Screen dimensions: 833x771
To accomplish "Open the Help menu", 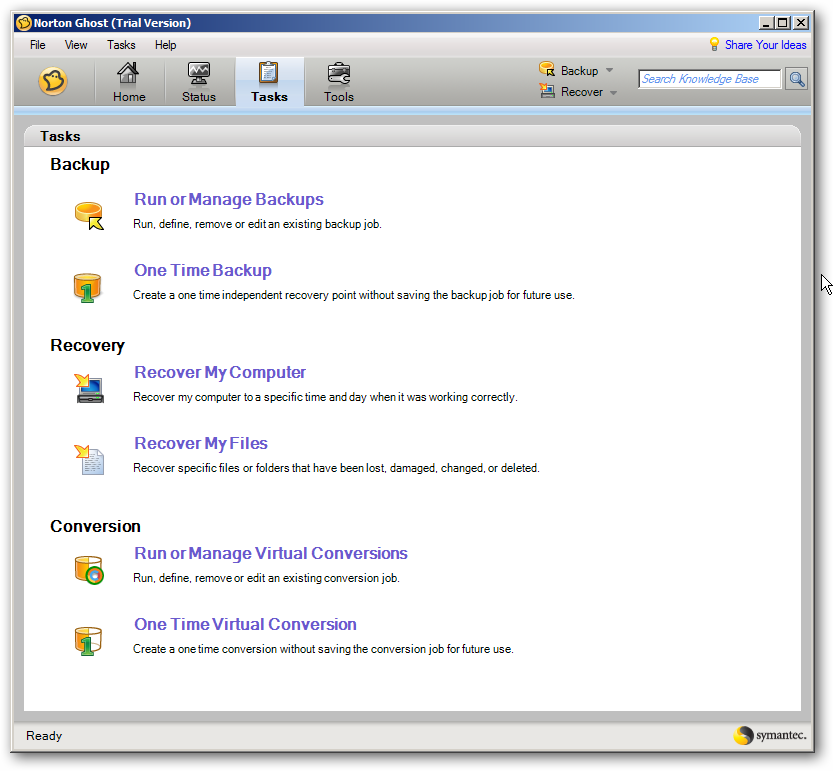I will (165, 45).
